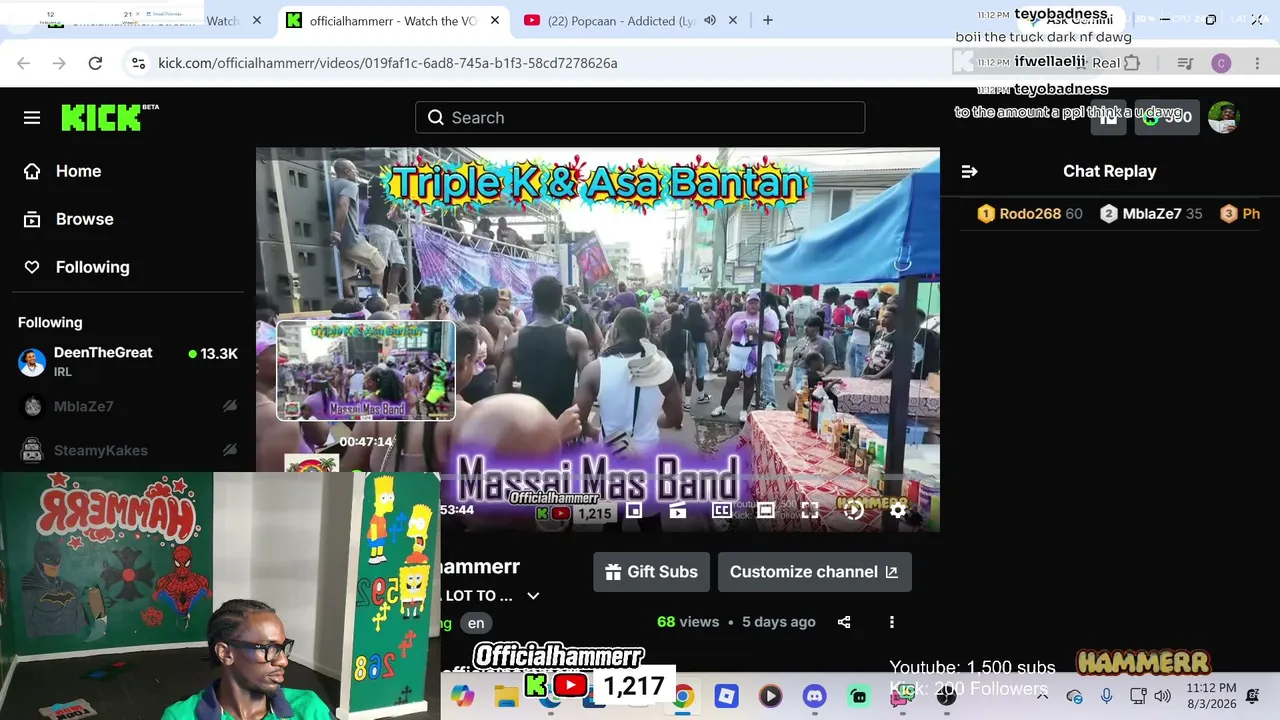This screenshot has height=720, width=1280.
Task: Open the Kick hamburger menu
Action: (x=32, y=118)
